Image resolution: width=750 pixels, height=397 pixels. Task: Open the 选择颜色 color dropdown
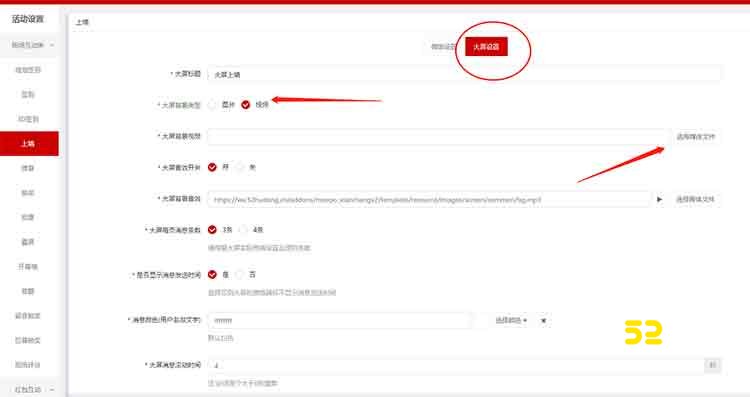[511, 320]
